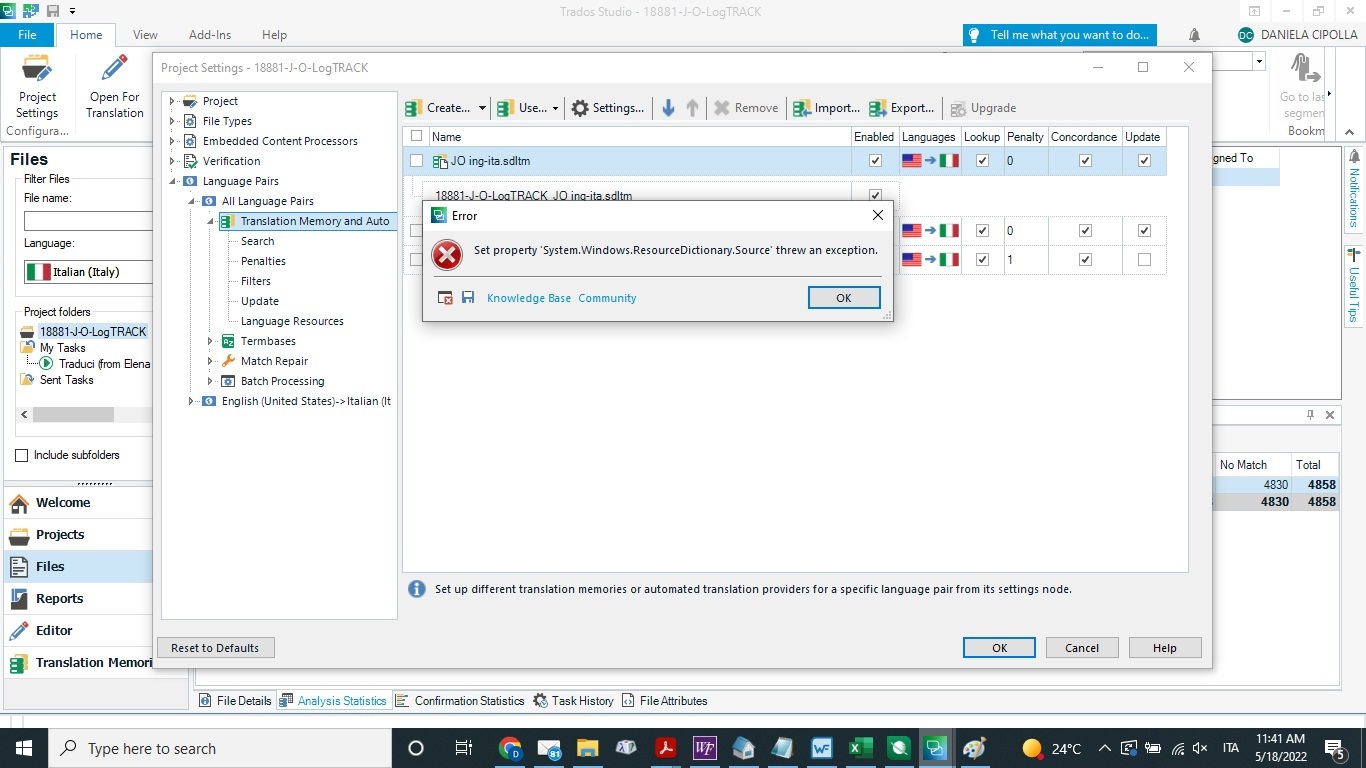Screen dimensions: 1366x768
Task: Enable the Include subfolders checkbox
Action: 21,456
